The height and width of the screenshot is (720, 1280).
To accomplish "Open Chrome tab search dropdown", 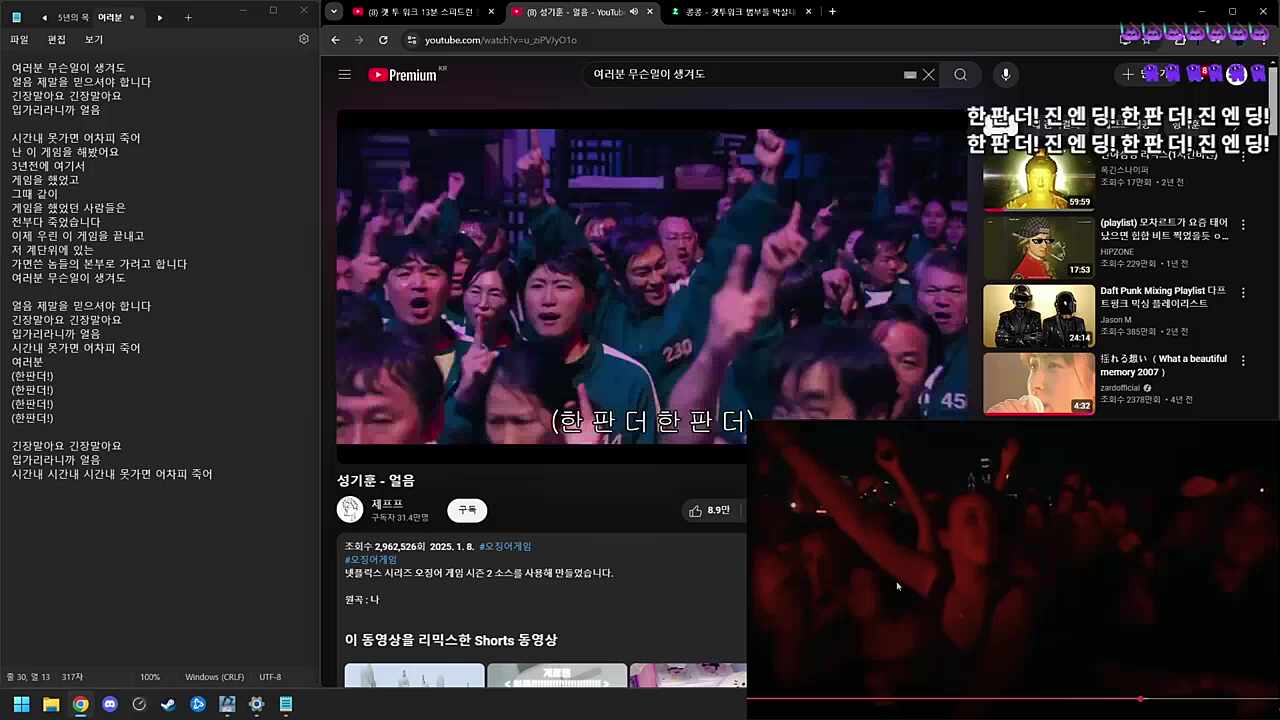I will (x=334, y=12).
